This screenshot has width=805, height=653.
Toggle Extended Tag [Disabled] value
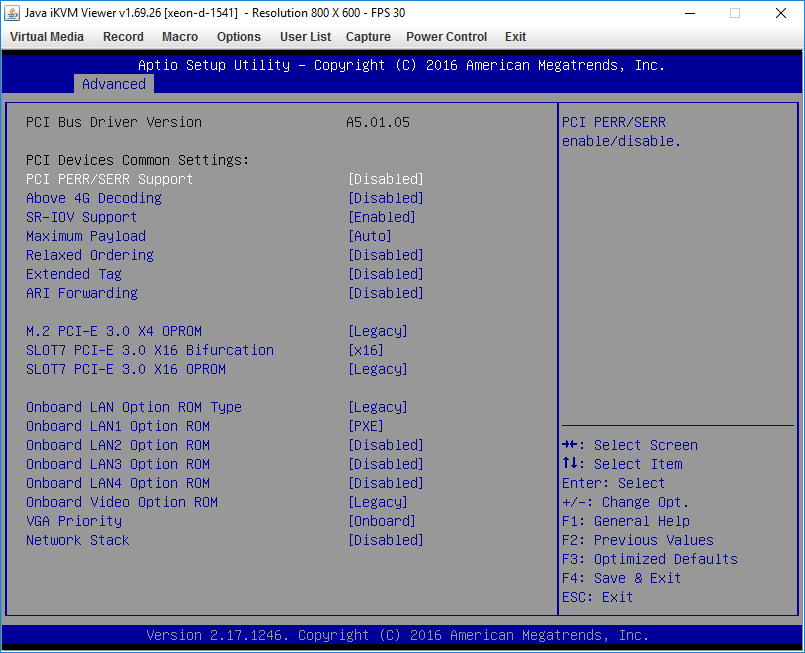pyautogui.click(x=386, y=274)
